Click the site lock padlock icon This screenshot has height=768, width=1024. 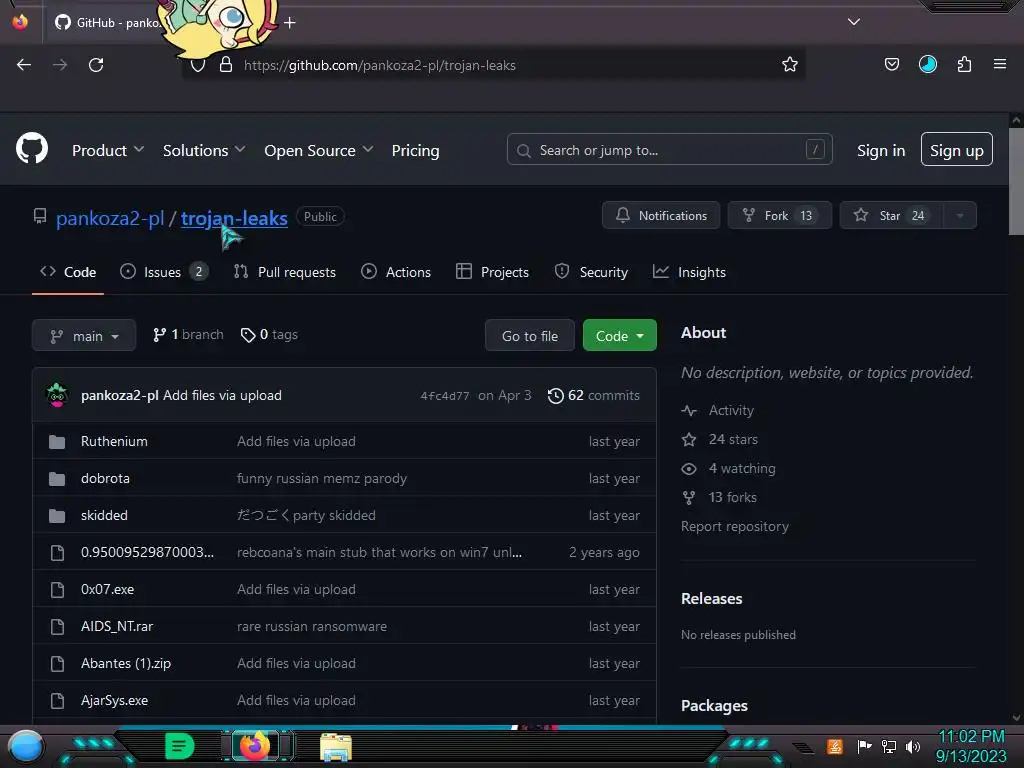226,64
